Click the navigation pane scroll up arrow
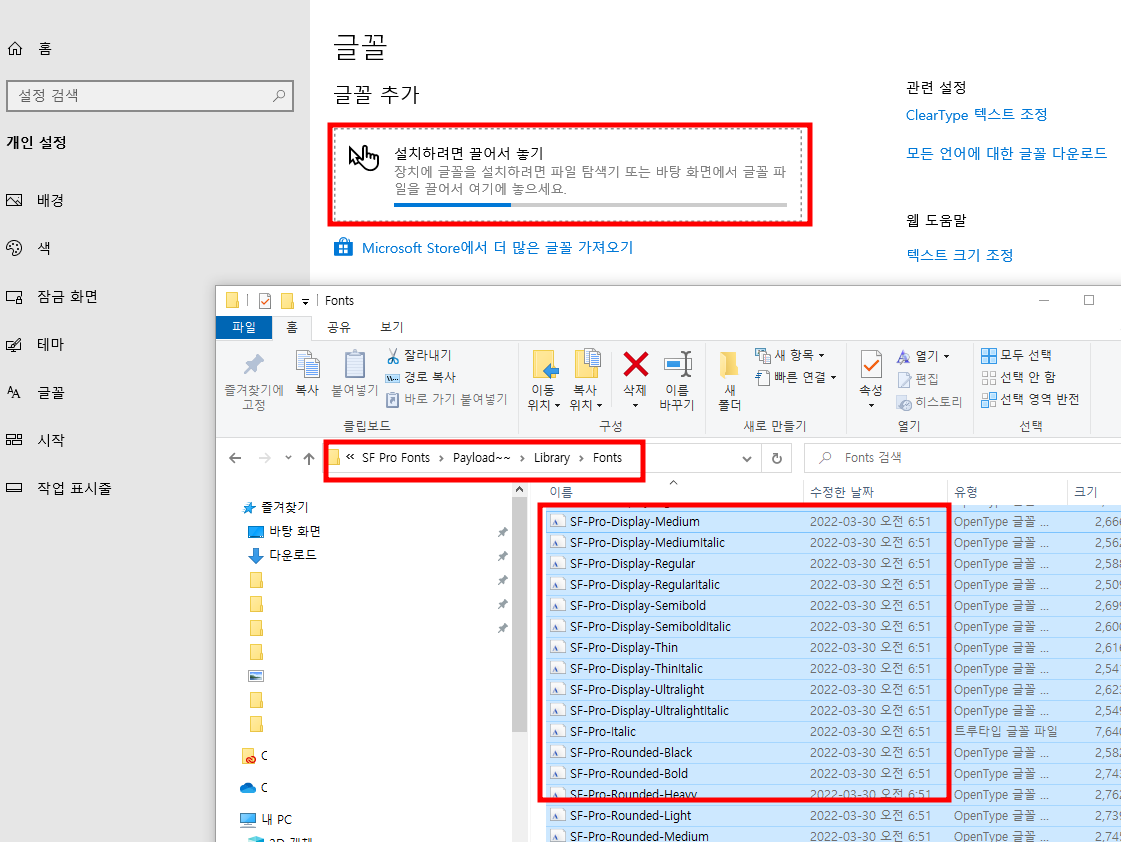The height and width of the screenshot is (842, 1121). tap(520, 490)
